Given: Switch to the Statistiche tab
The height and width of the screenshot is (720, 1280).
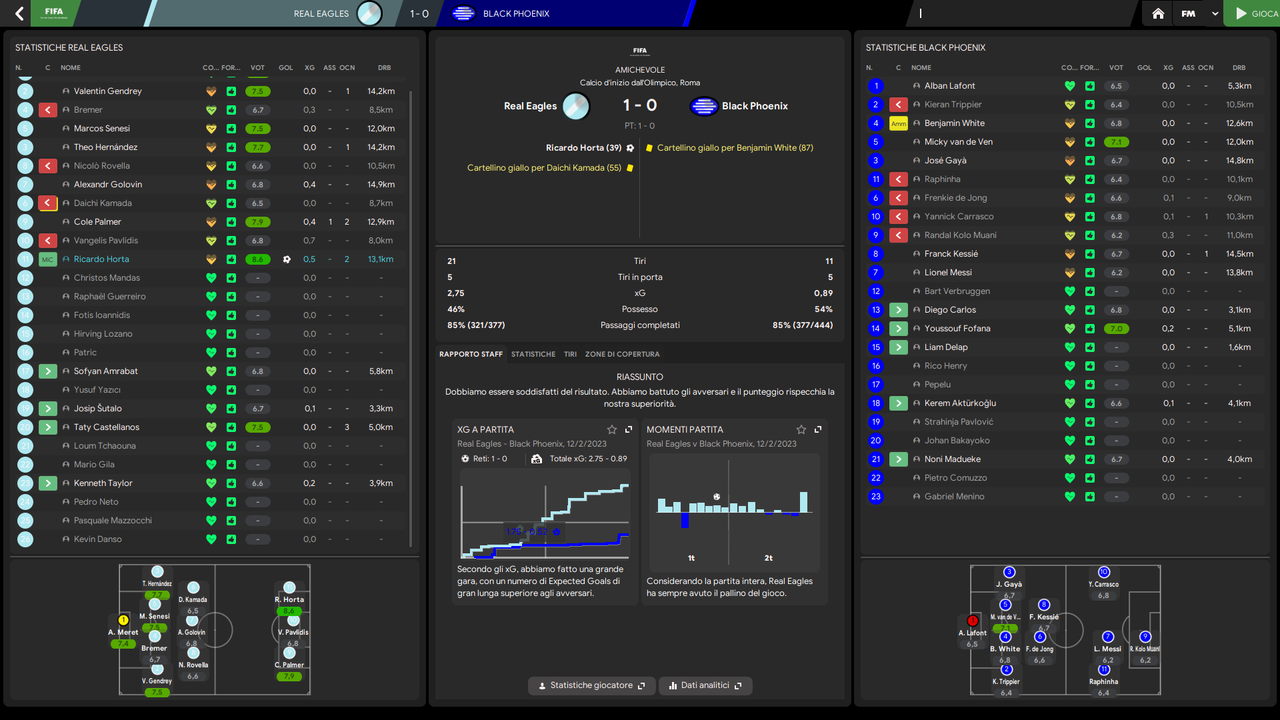Looking at the screenshot, I should click(x=533, y=354).
